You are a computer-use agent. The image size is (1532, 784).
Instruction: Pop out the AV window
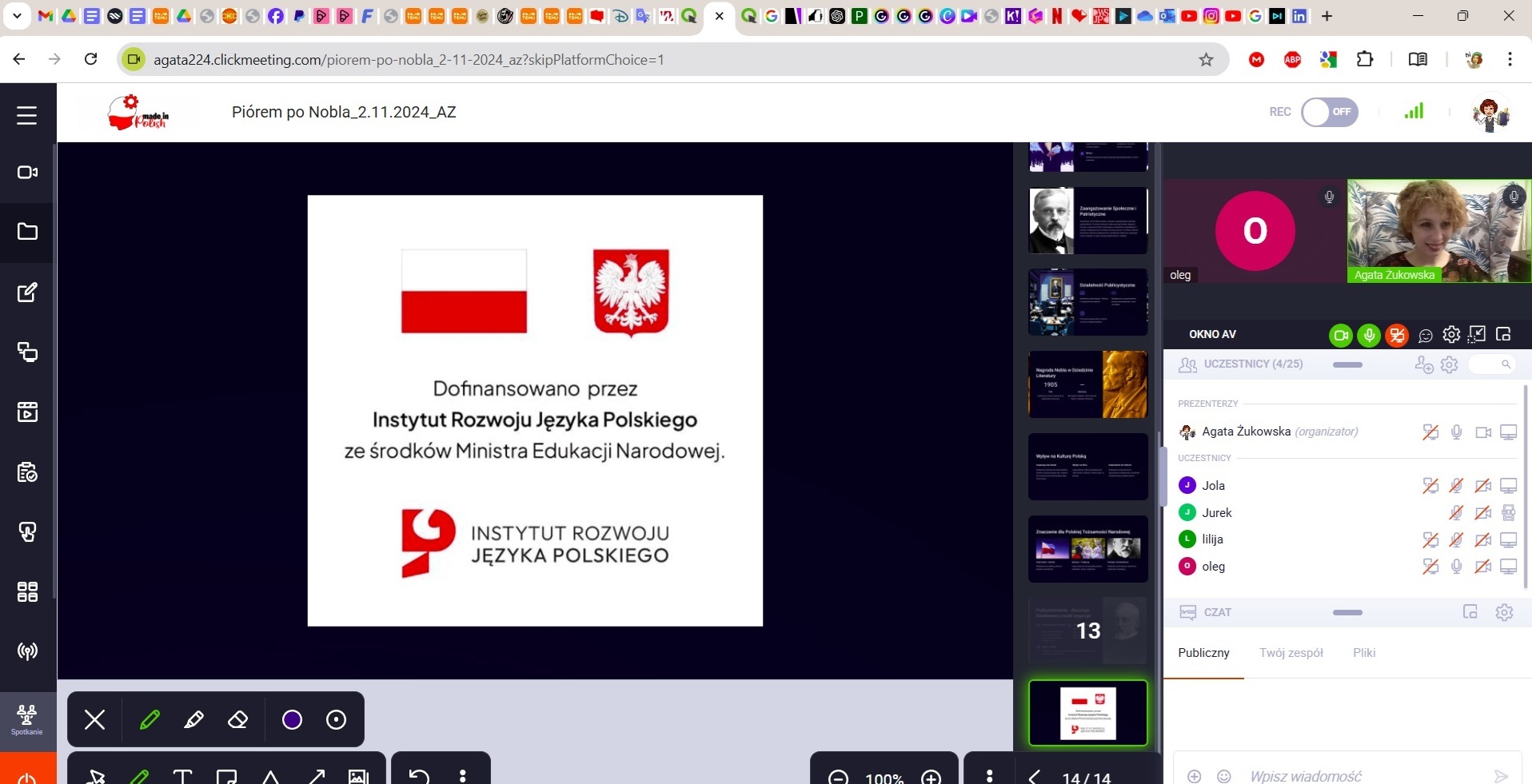(1503, 334)
